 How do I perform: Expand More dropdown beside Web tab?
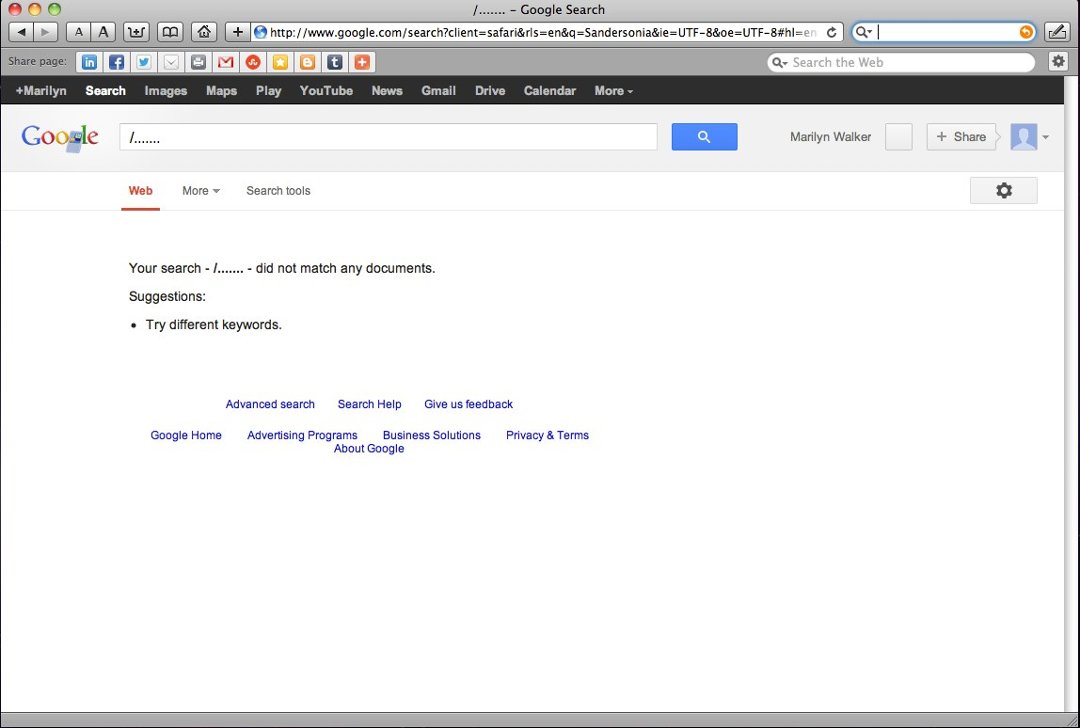tap(200, 191)
